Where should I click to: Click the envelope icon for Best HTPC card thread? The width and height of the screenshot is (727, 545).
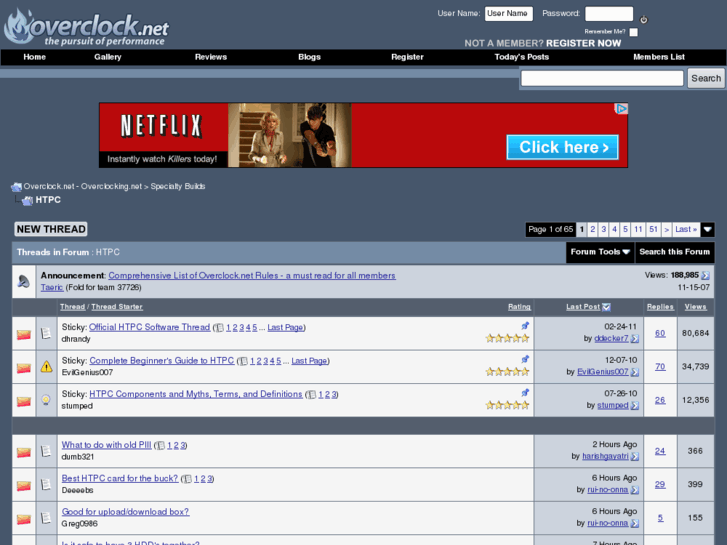24,485
